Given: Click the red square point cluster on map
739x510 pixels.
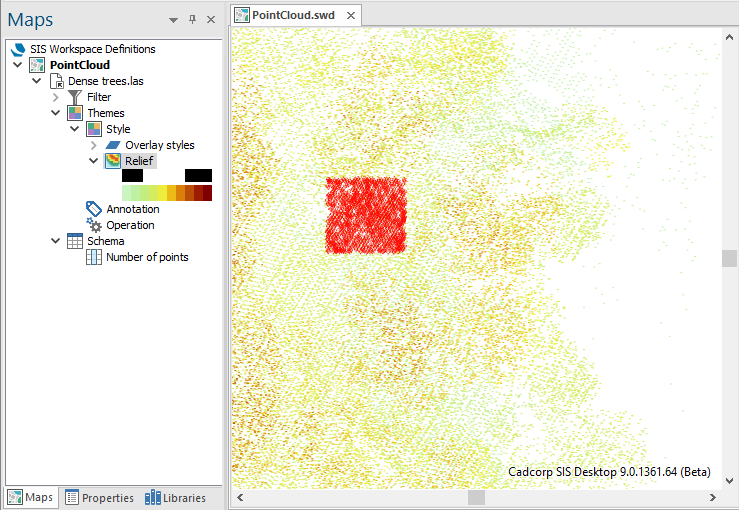Looking at the screenshot, I should click(366, 215).
